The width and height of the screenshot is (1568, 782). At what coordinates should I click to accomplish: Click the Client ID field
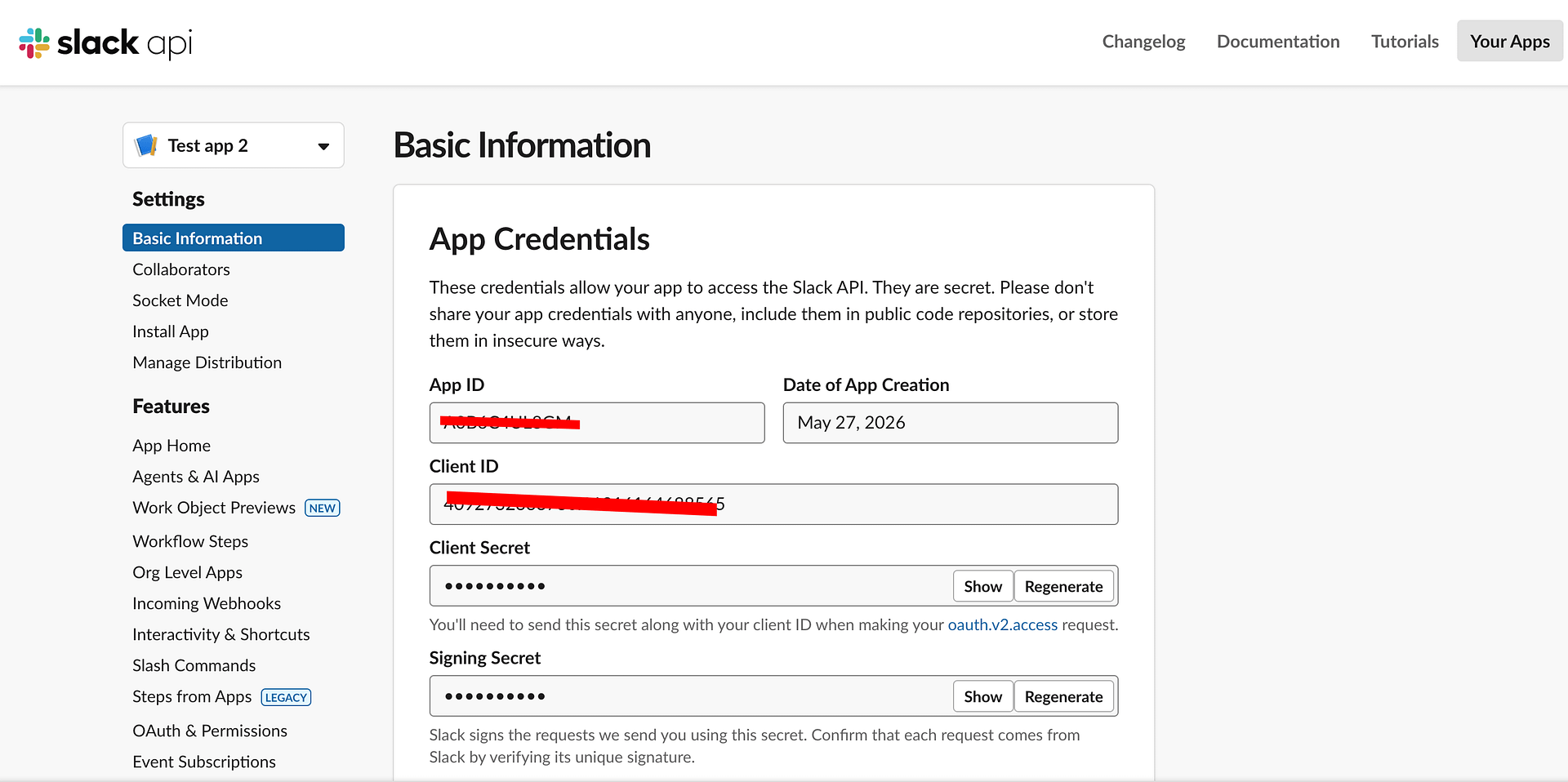[773, 504]
